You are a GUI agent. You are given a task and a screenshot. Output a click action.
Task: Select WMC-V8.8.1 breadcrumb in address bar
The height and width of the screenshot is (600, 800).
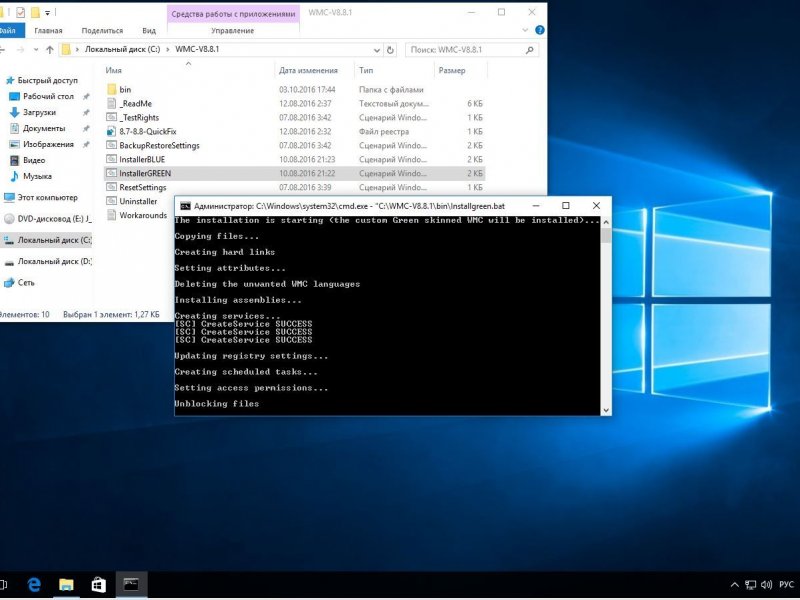[197, 49]
